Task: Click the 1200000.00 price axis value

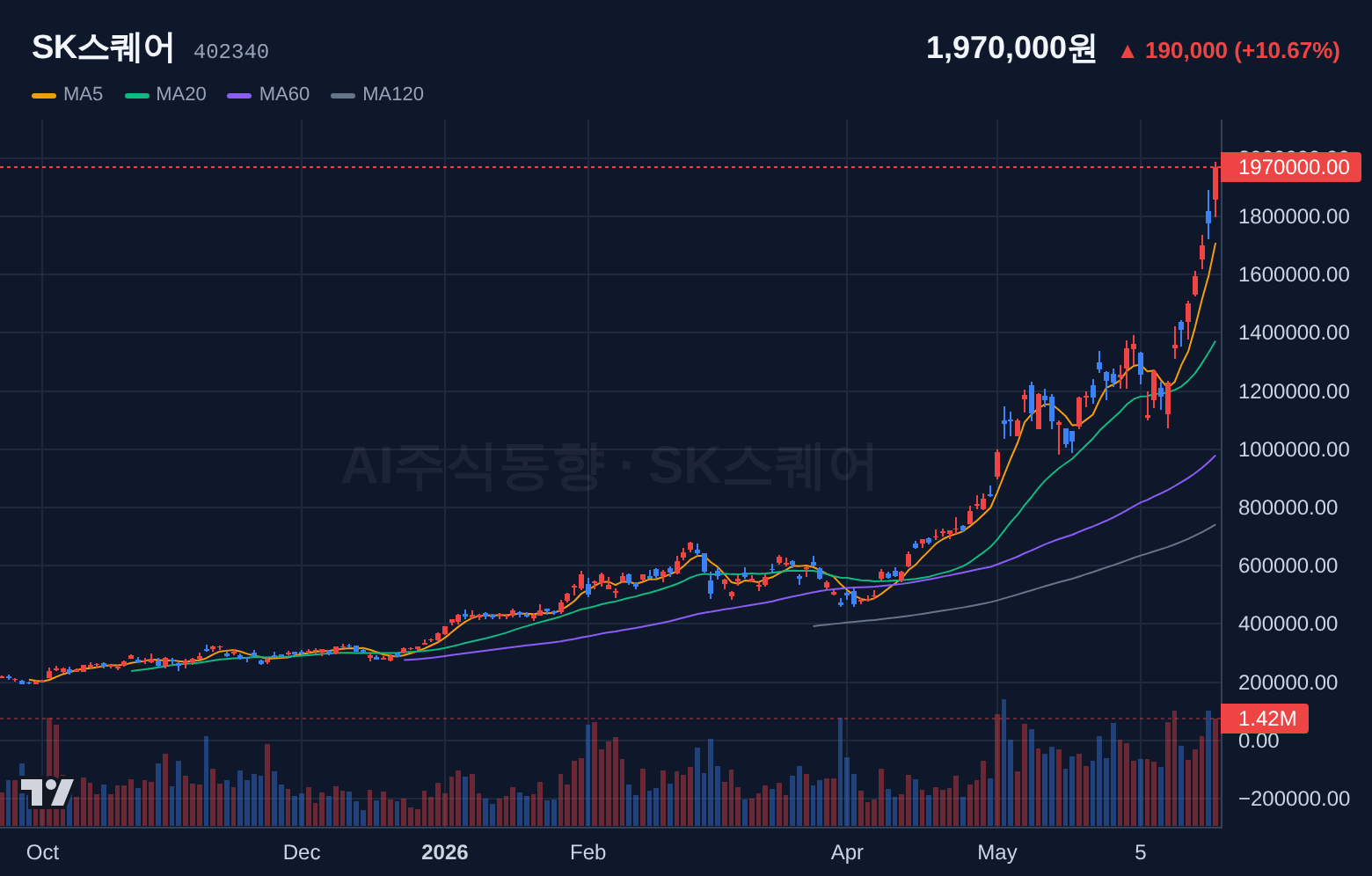Action: 1294,391
